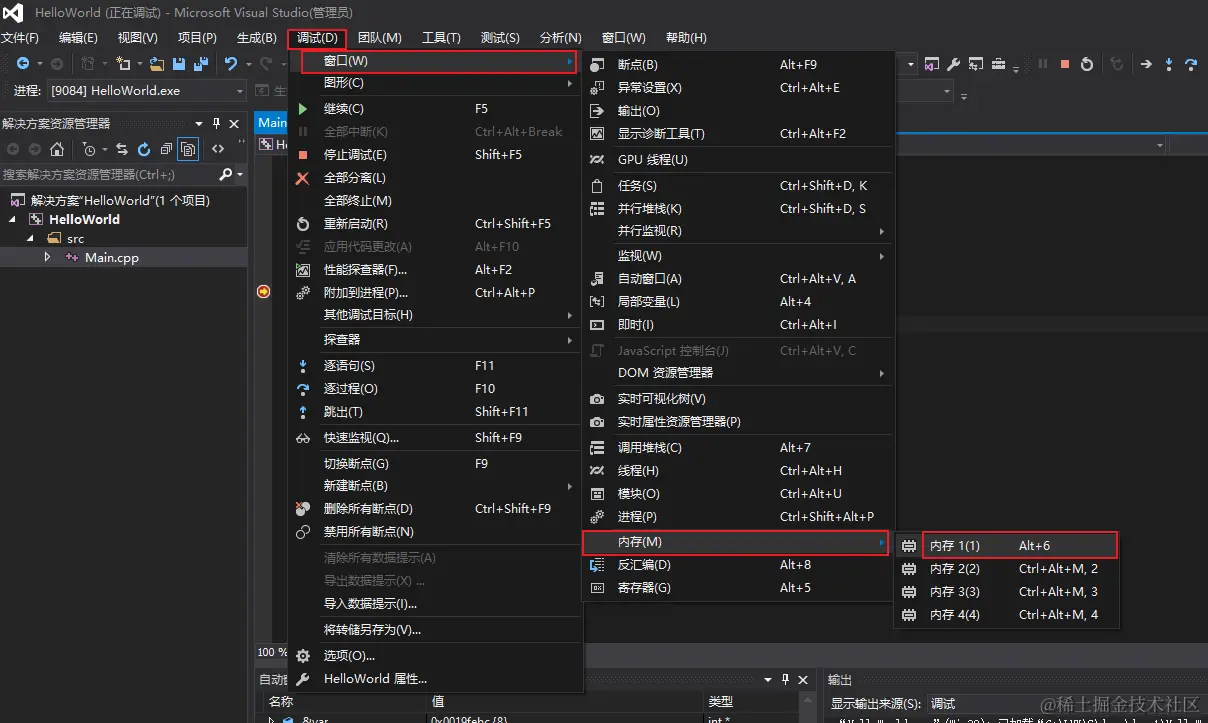Toggle auto-hide pin on Solution Explorer panel

216,123
